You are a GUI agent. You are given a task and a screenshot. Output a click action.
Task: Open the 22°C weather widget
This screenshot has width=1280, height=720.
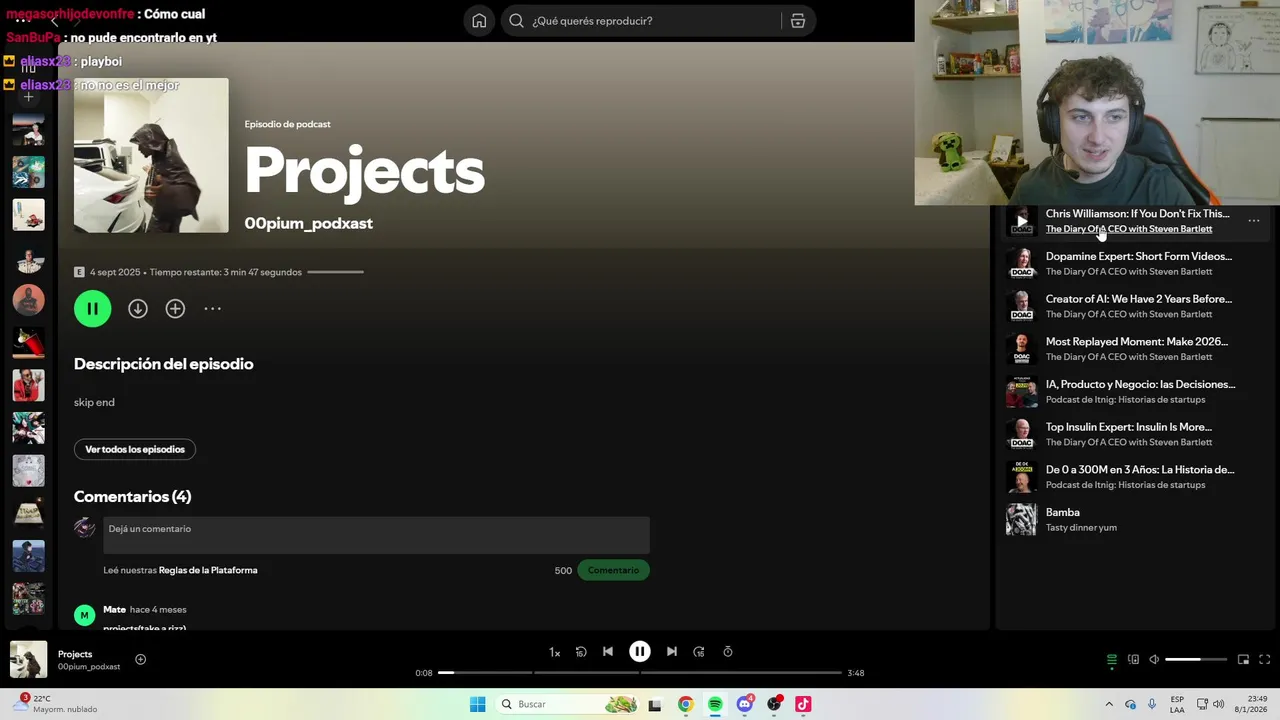point(55,704)
